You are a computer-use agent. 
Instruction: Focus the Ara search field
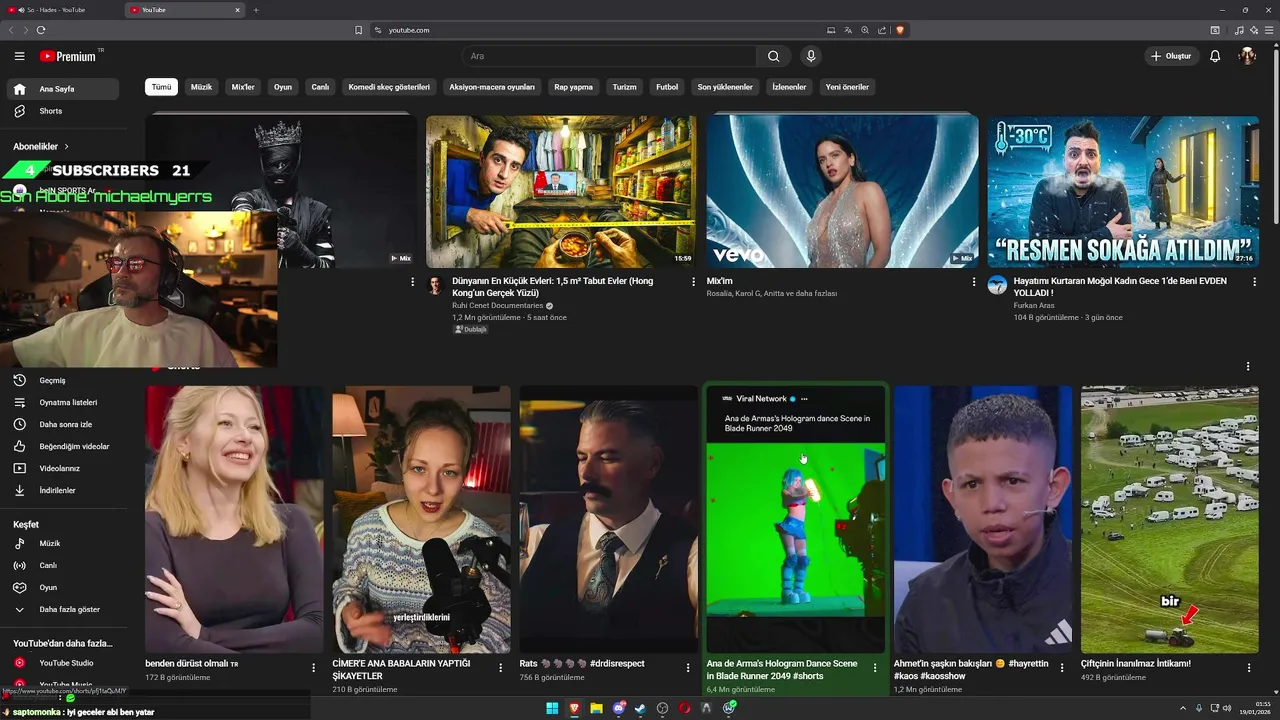(610, 56)
